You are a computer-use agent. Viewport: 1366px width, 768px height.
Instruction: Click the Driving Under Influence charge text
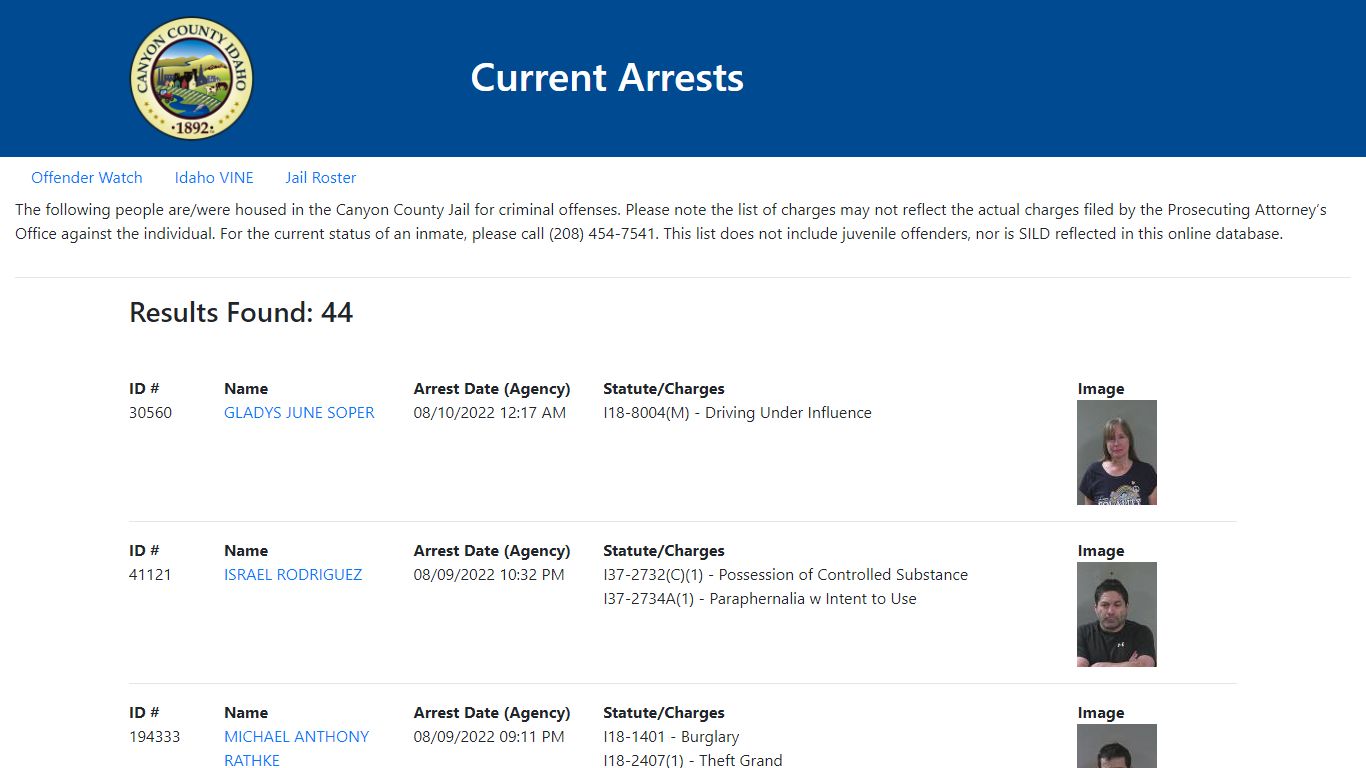(x=737, y=413)
